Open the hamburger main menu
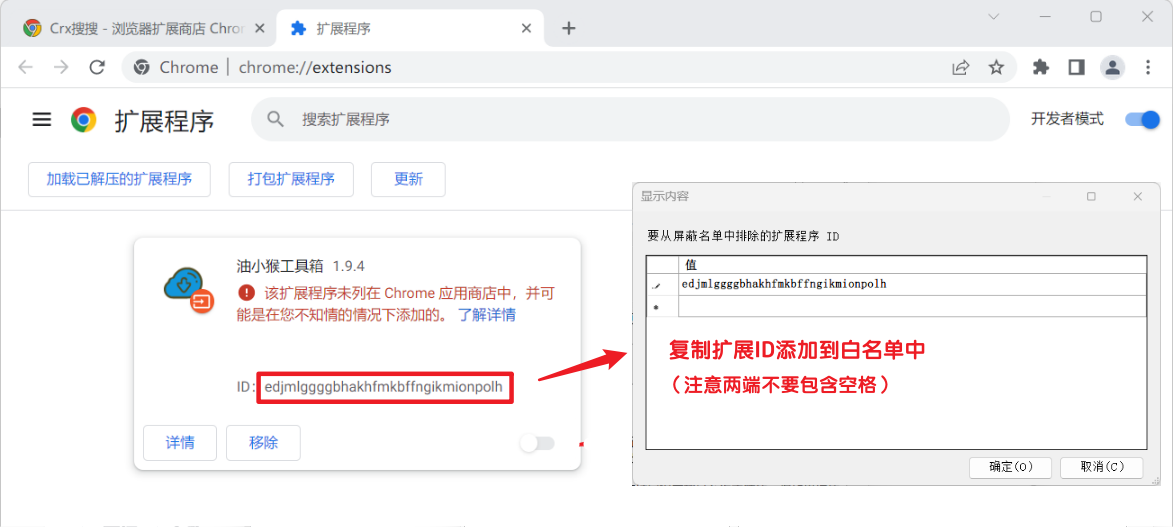 tap(42, 120)
